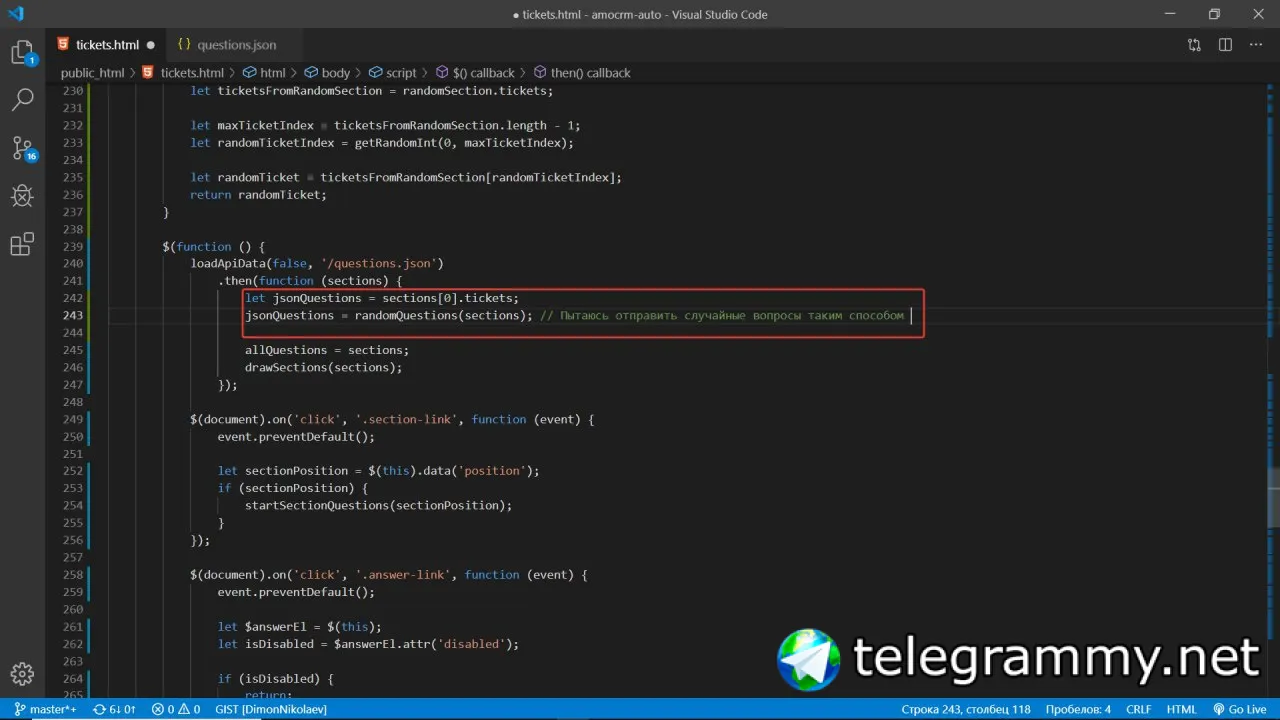Click '.answer-link' string on line 258
The width and height of the screenshot is (1280, 720).
point(402,575)
